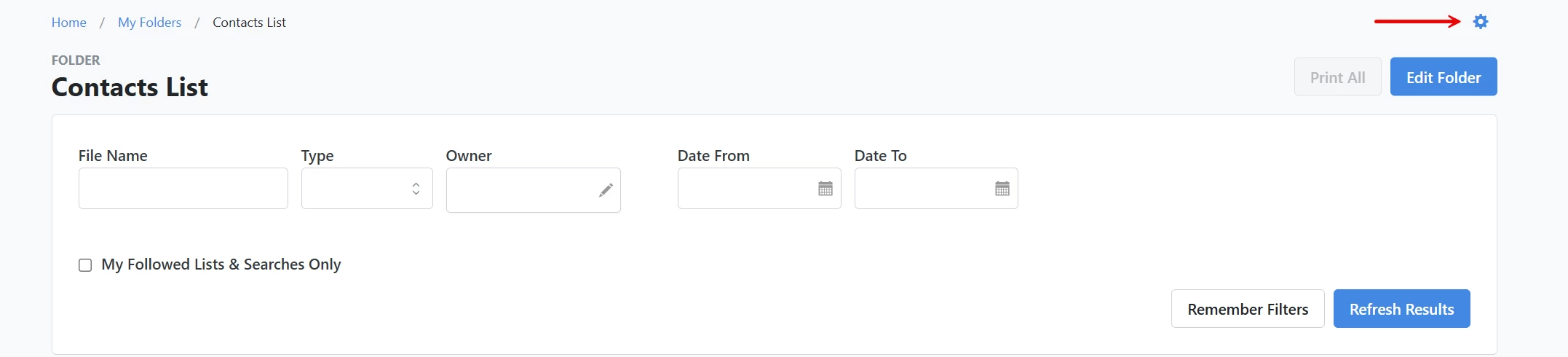
Task: Click inside the Date To field
Action: (x=923, y=189)
